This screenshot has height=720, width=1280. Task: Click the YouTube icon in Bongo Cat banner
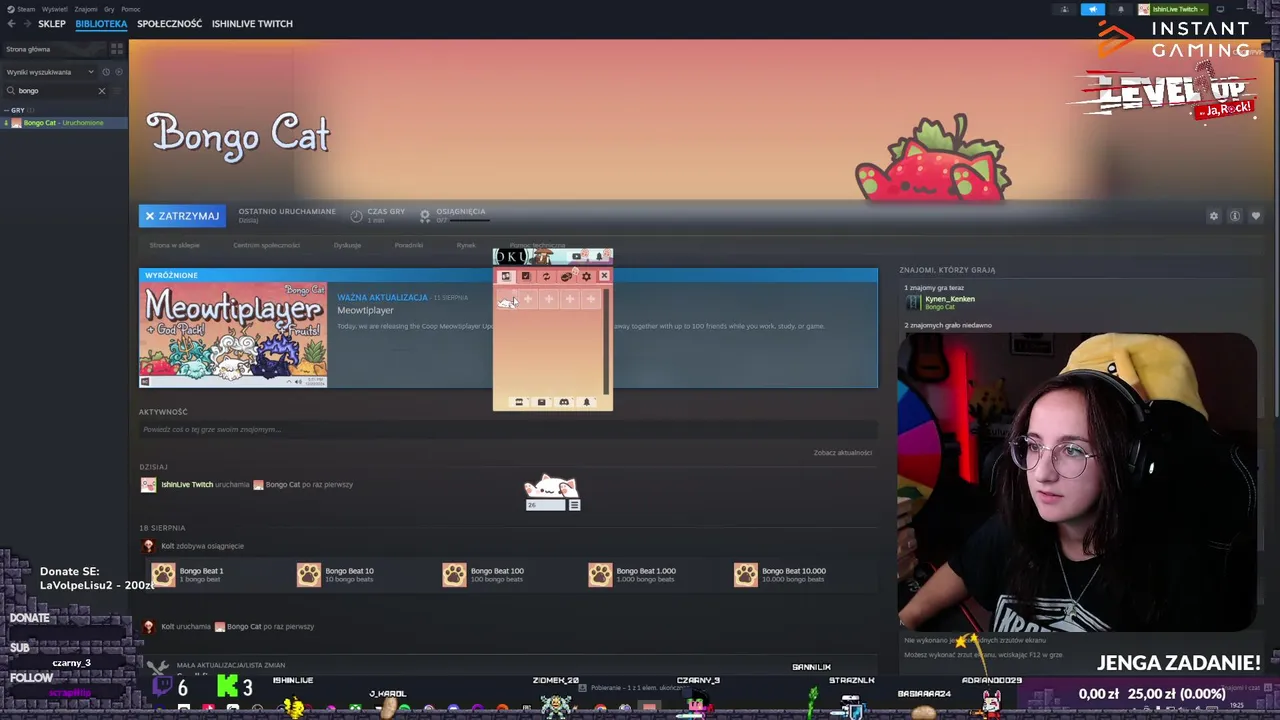point(576,257)
